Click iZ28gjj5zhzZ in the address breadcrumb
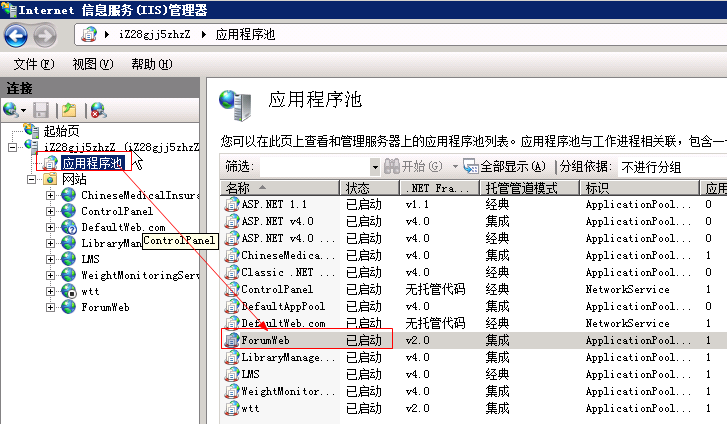Screen dimensions: 727x424 click(x=154, y=34)
